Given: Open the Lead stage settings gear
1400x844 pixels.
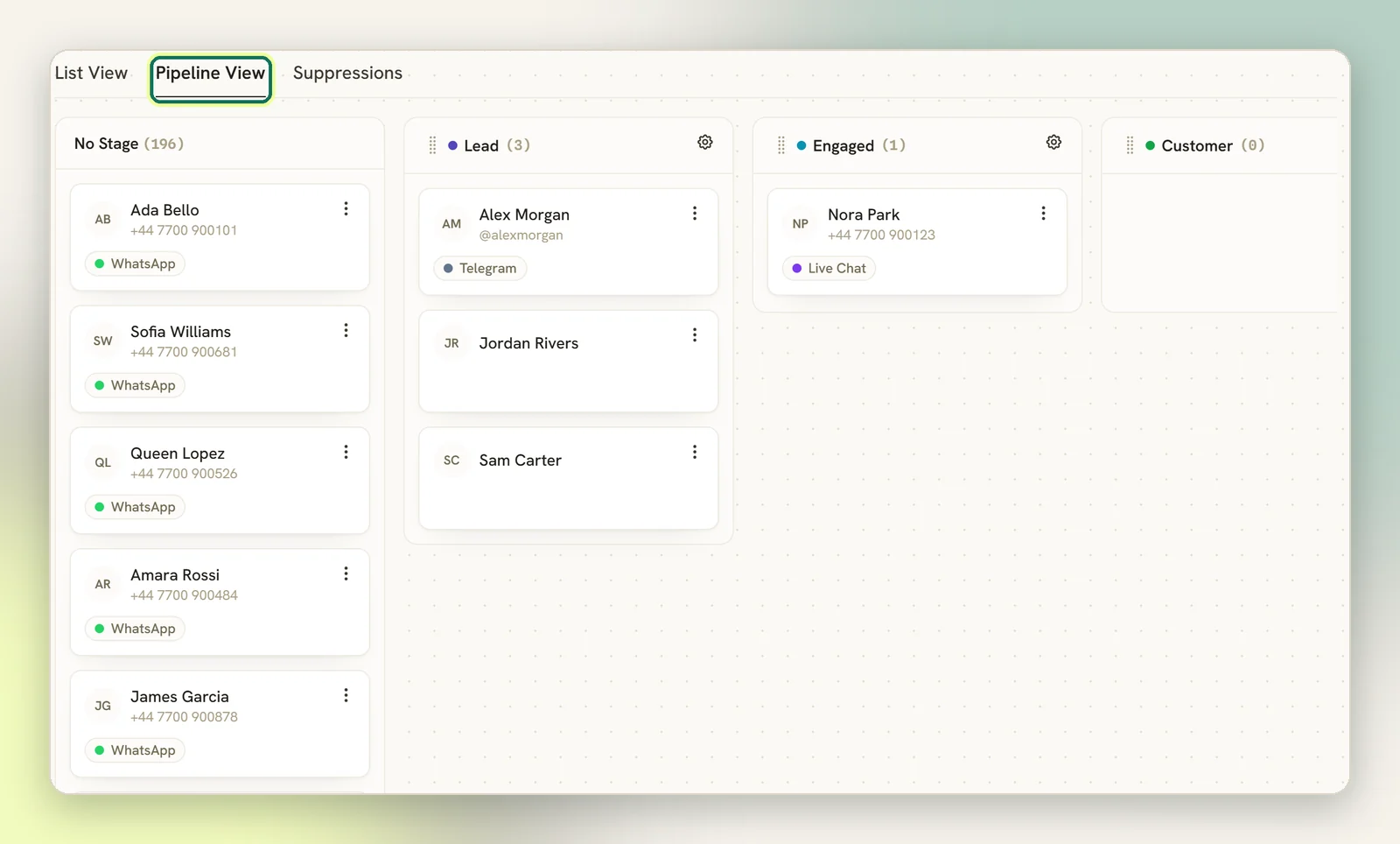Looking at the screenshot, I should click(705, 143).
